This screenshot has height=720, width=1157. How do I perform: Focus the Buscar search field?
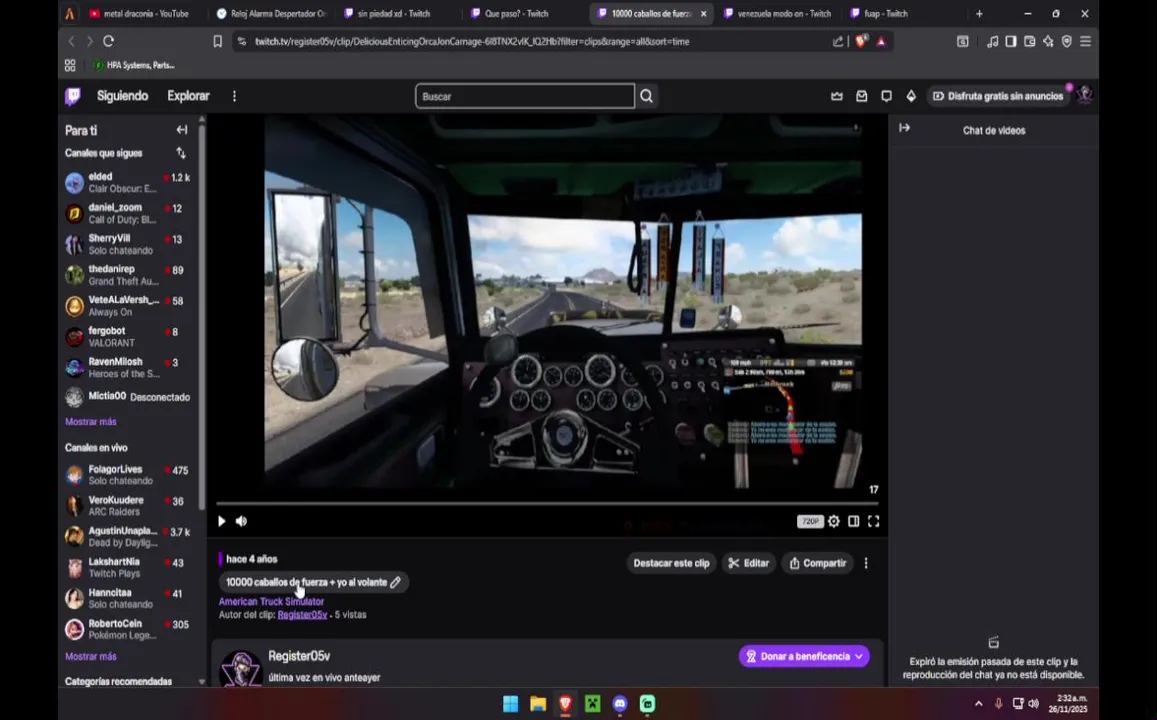click(525, 96)
